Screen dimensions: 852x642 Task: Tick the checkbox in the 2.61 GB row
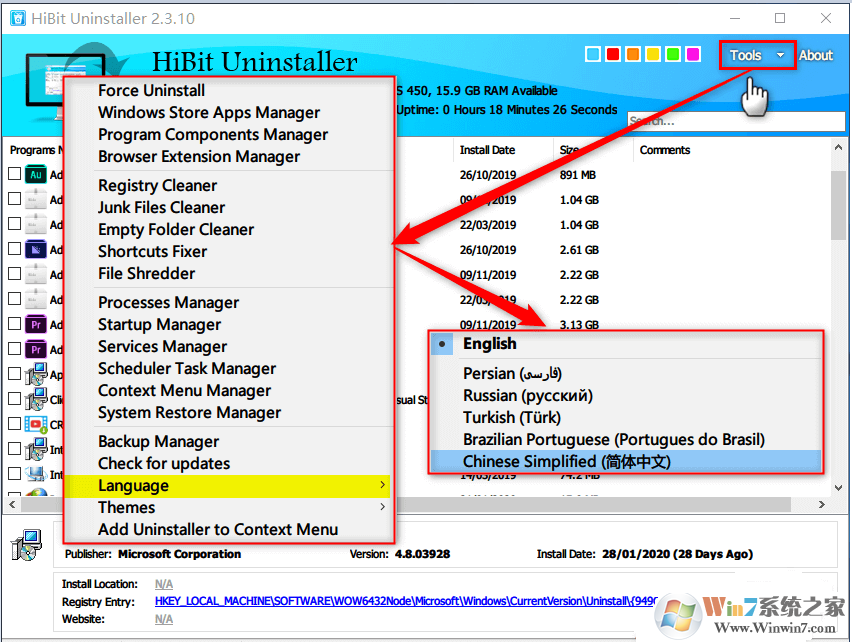[x=15, y=249]
